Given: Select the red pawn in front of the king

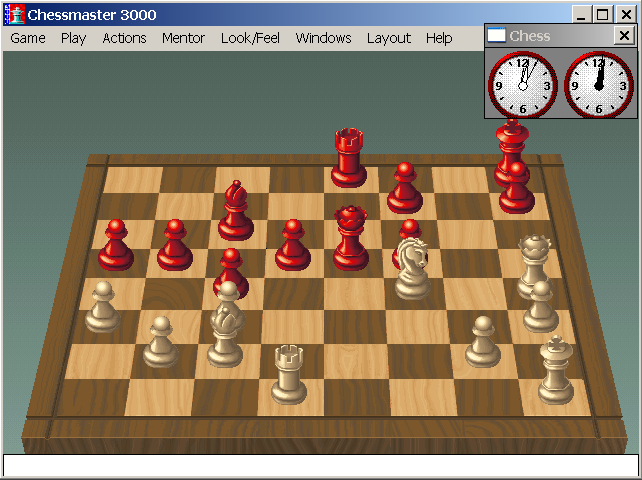Looking at the screenshot, I should (517, 188).
